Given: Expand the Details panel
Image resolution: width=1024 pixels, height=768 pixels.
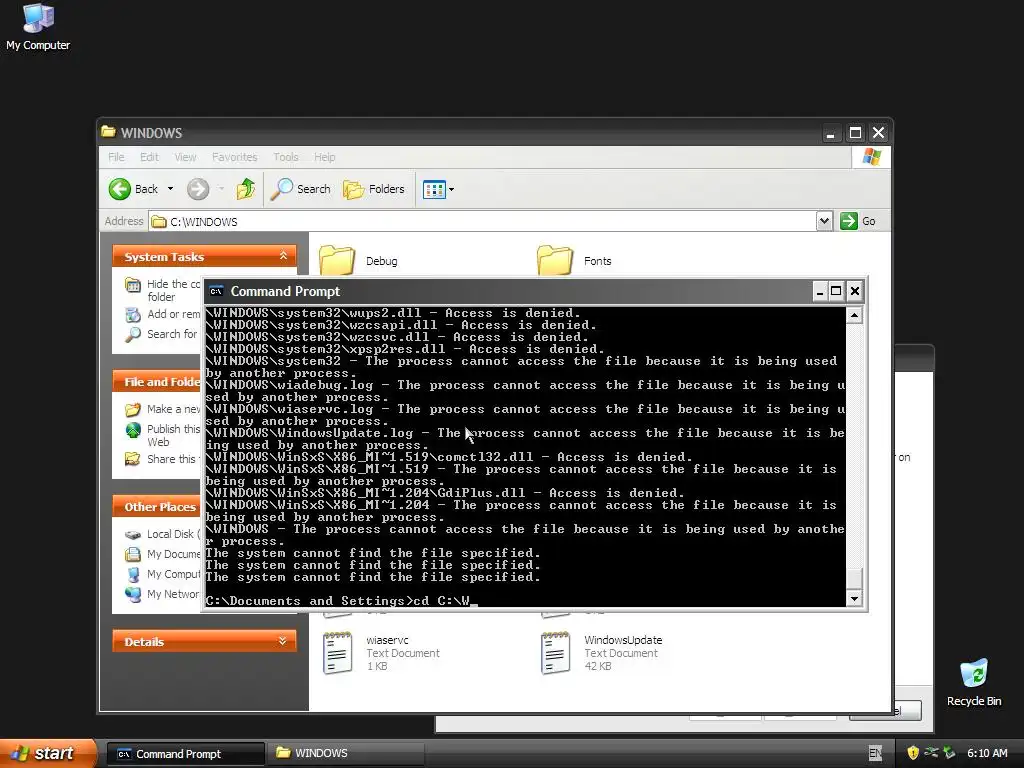Looking at the screenshot, I should (x=282, y=641).
